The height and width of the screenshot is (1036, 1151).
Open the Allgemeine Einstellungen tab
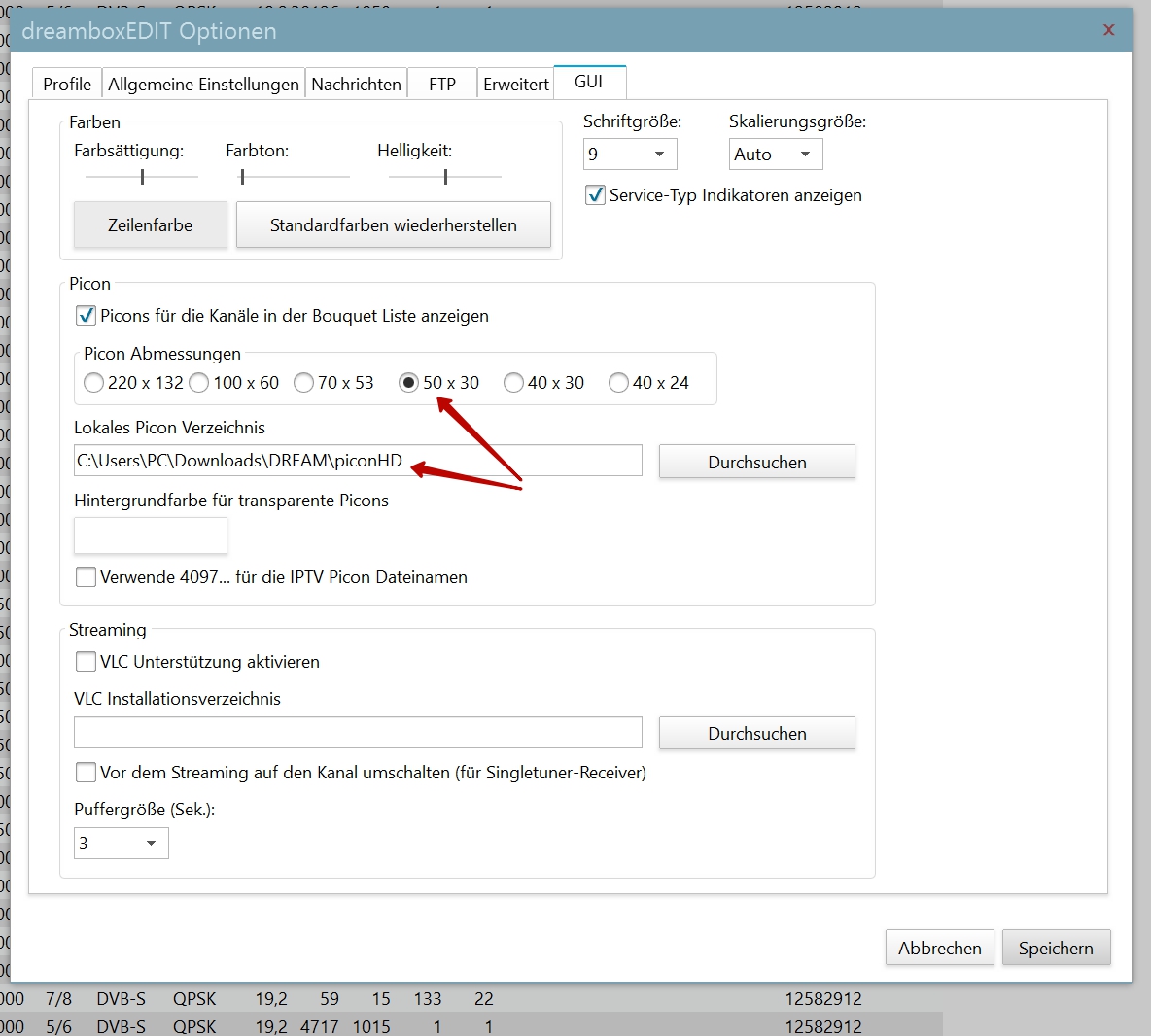pyautogui.click(x=203, y=85)
